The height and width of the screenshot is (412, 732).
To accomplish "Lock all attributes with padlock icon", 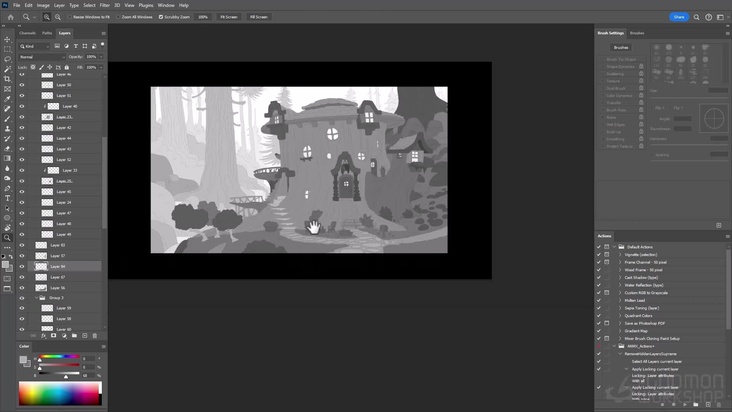I will tap(67, 67).
